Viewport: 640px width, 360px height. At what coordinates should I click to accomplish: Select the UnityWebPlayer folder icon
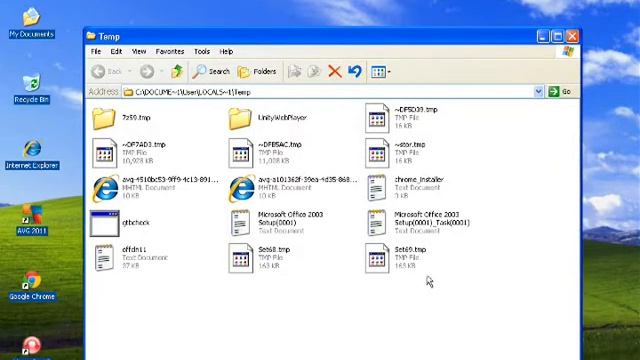point(240,118)
